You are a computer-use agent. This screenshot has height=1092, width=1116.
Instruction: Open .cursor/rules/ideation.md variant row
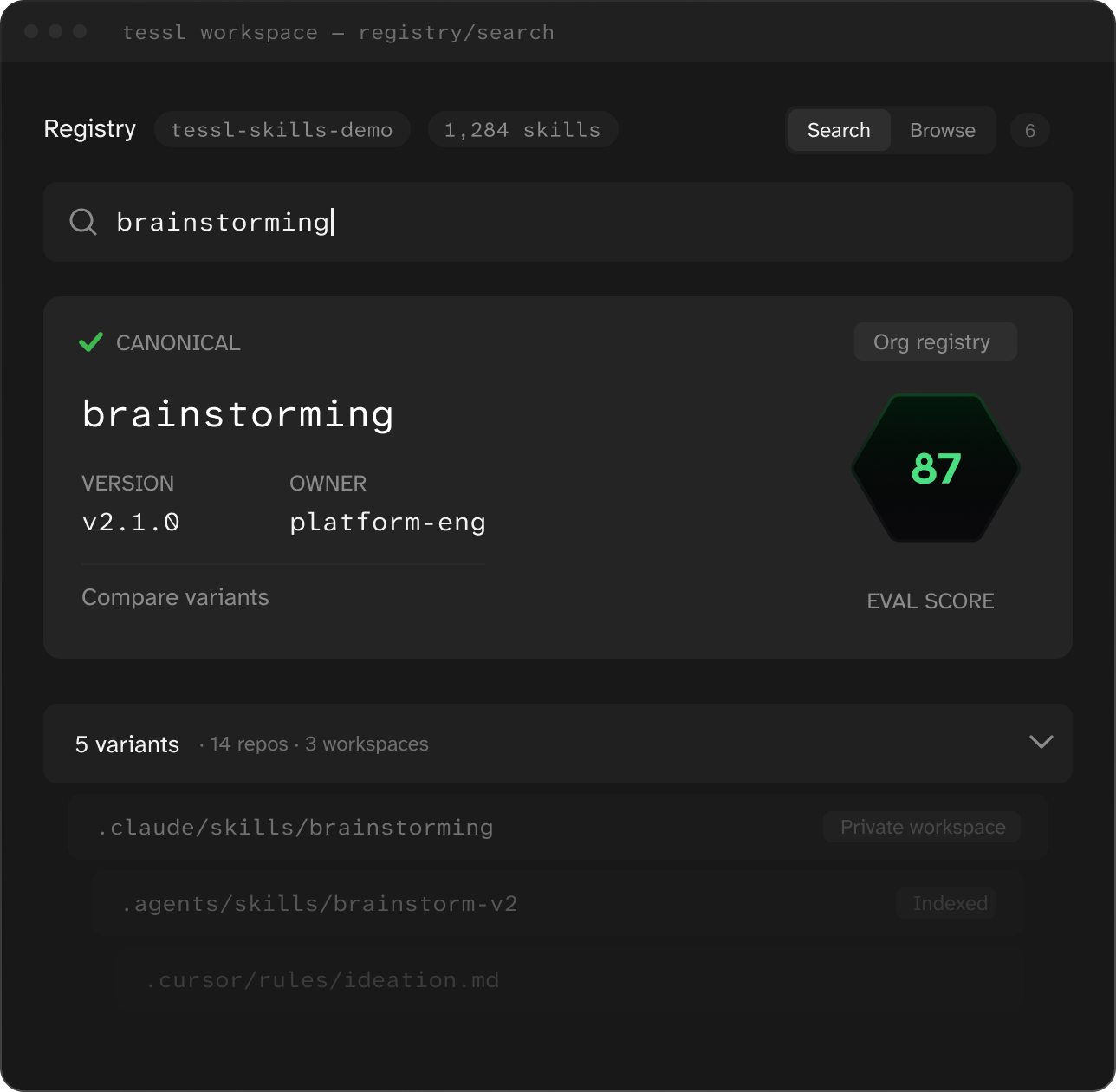572,979
